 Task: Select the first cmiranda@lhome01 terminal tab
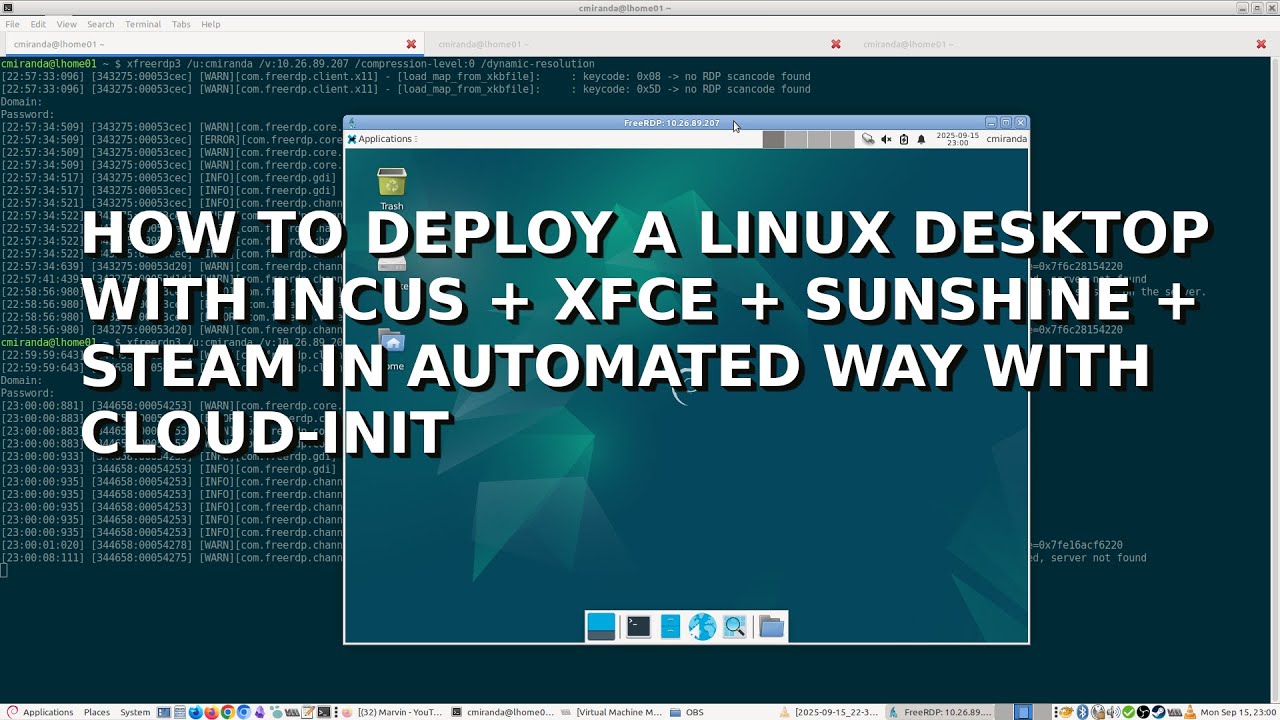pos(212,44)
